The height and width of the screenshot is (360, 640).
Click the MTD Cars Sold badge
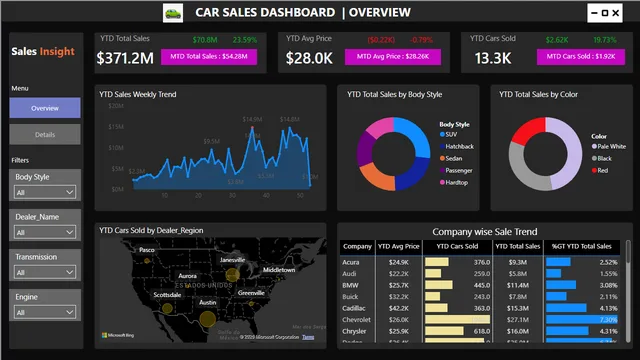coord(580,57)
